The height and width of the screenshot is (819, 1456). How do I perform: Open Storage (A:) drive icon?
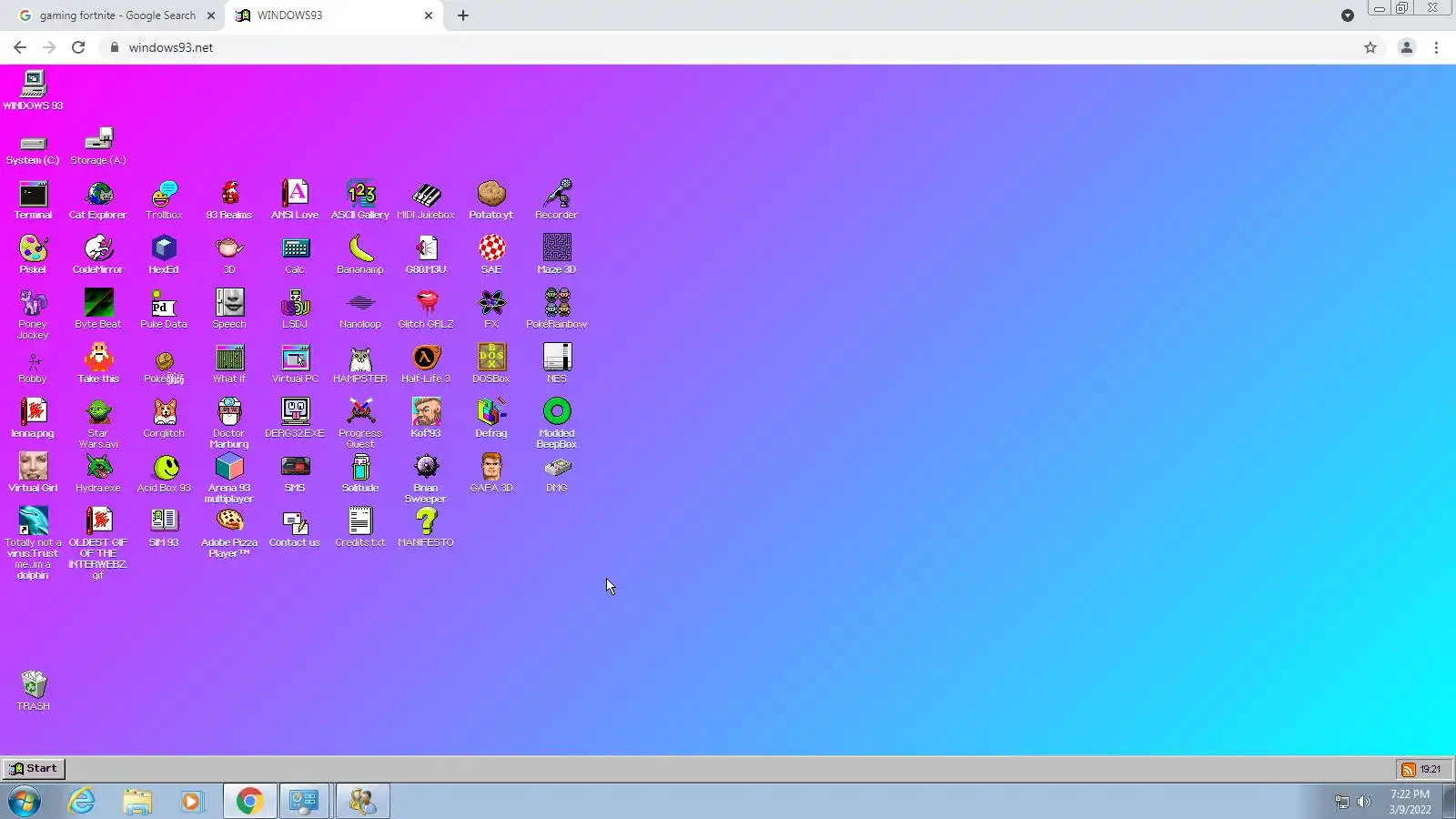[98, 147]
